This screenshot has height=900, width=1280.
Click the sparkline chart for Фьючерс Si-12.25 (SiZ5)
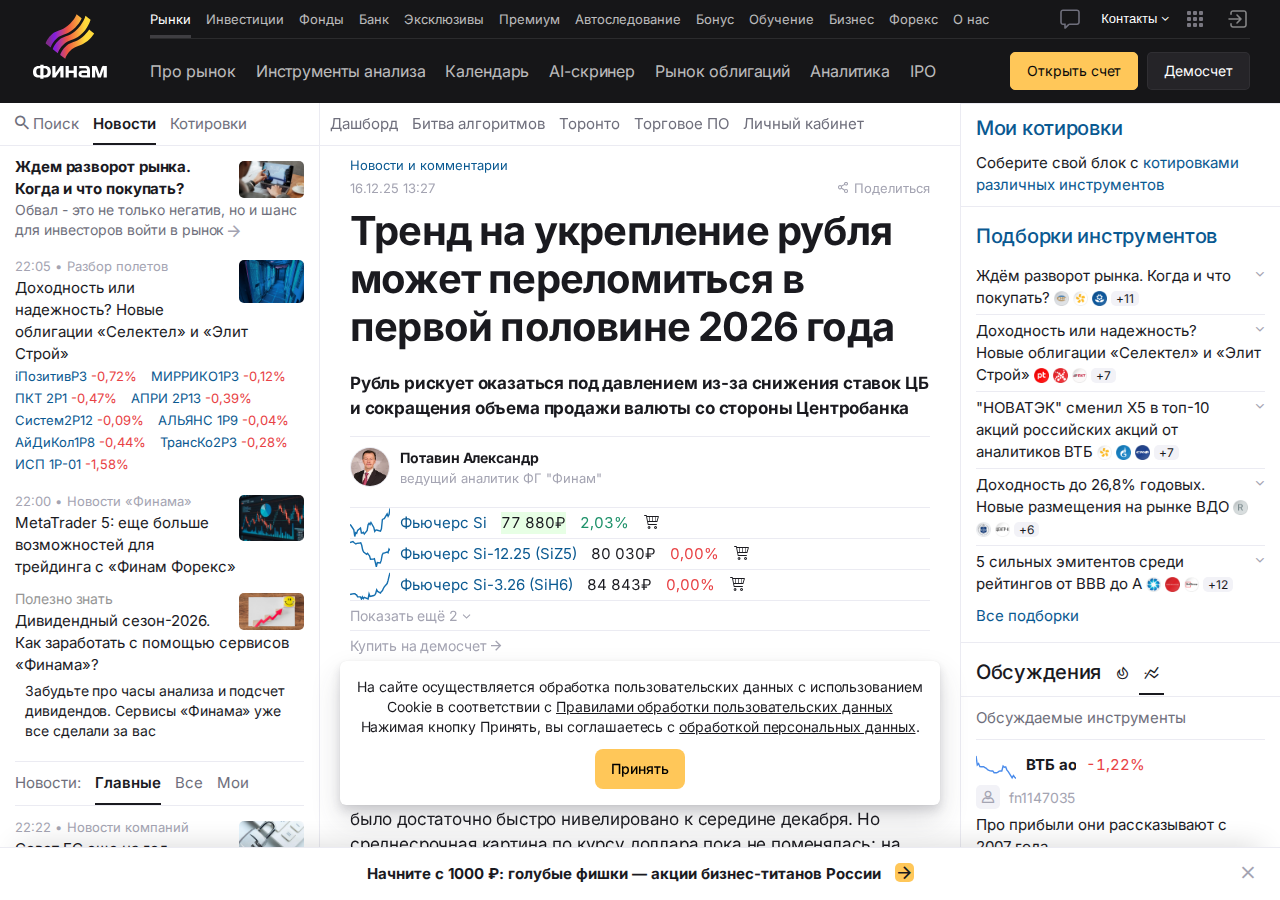point(370,553)
